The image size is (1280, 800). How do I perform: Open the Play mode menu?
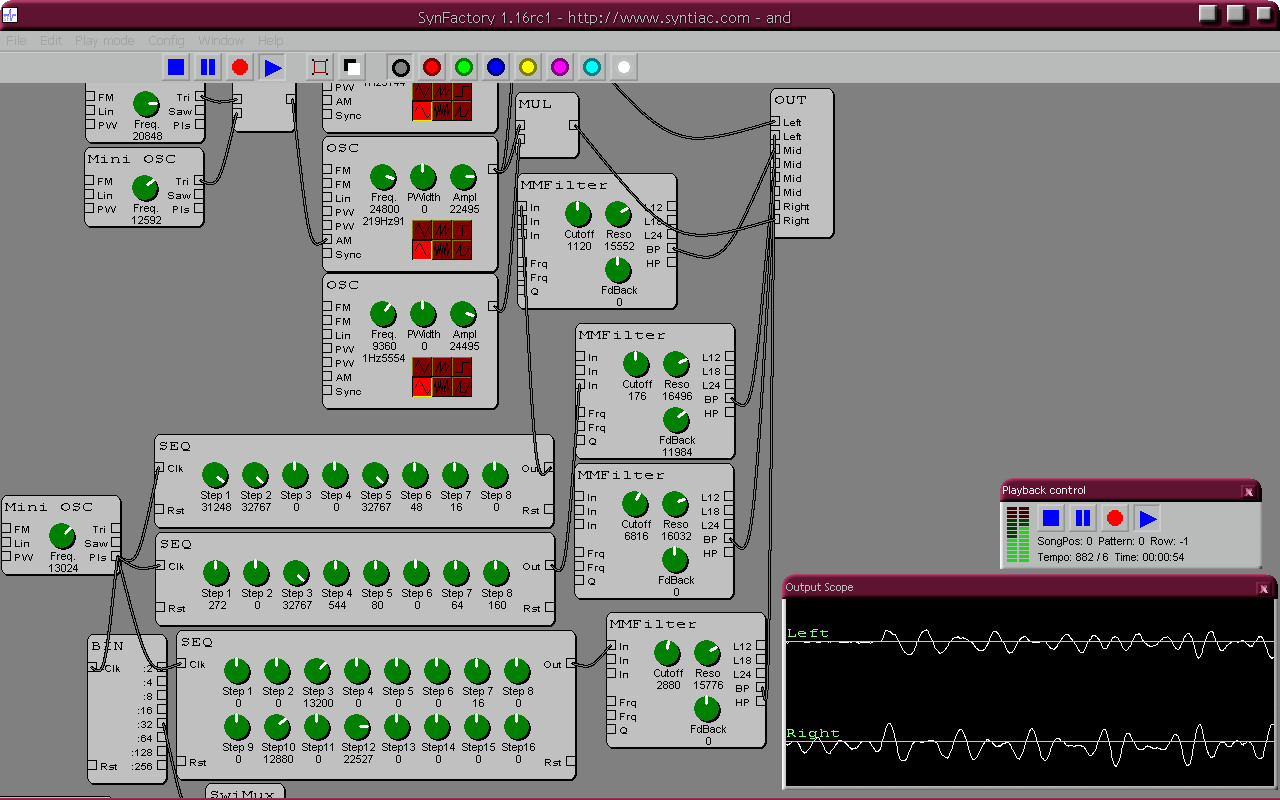pos(105,41)
